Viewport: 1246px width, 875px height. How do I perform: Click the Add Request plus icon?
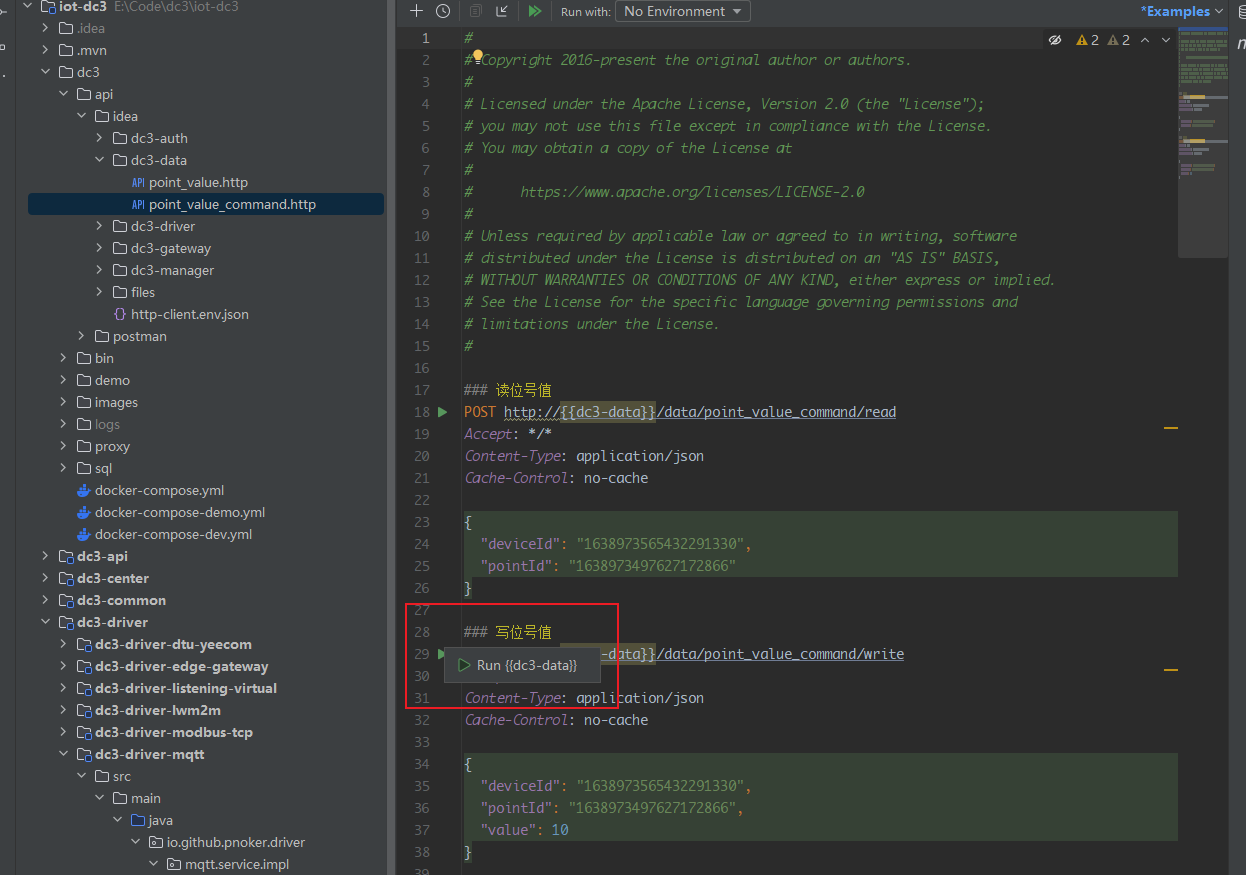(416, 11)
